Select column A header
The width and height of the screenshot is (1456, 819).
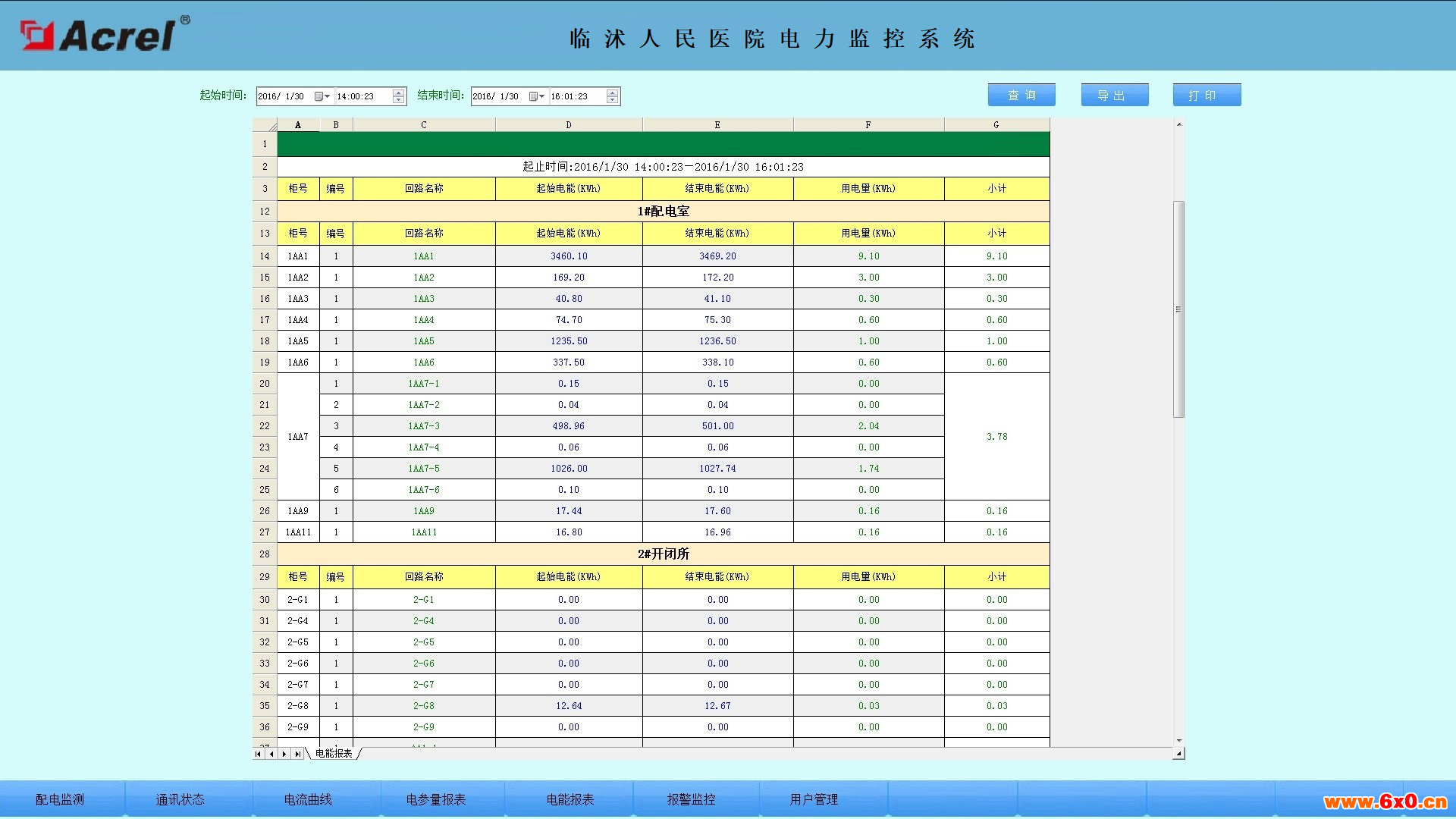[x=298, y=125]
